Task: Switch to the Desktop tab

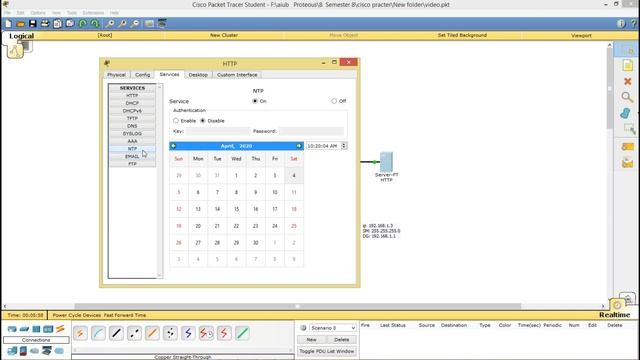Action: point(198,75)
